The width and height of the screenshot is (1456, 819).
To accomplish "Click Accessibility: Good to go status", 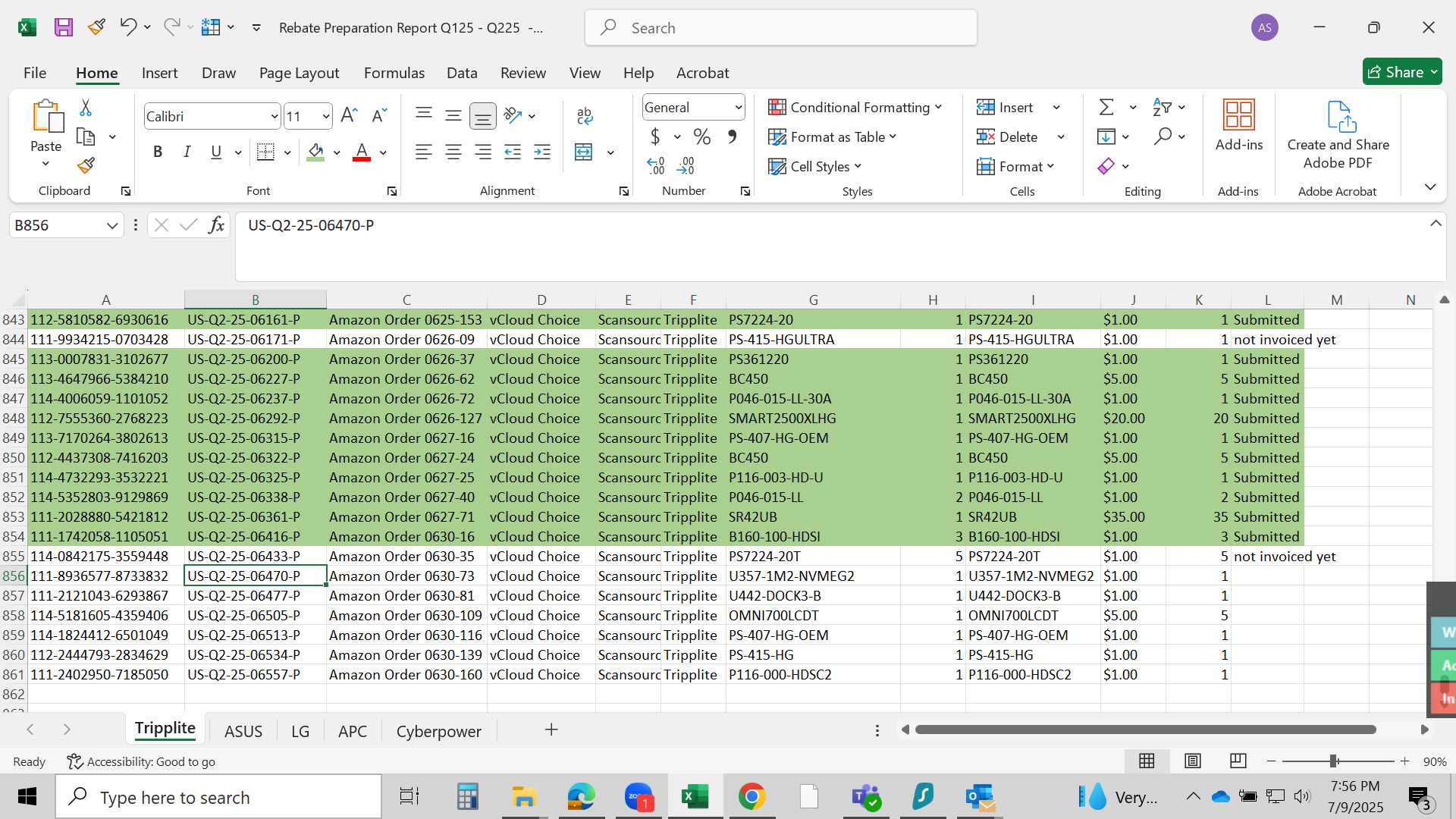I will click(141, 761).
